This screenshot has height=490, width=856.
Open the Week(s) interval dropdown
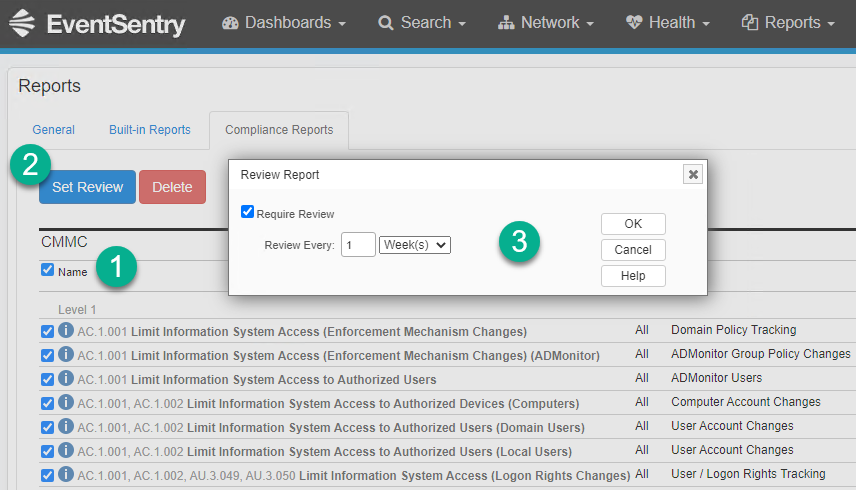coord(415,245)
